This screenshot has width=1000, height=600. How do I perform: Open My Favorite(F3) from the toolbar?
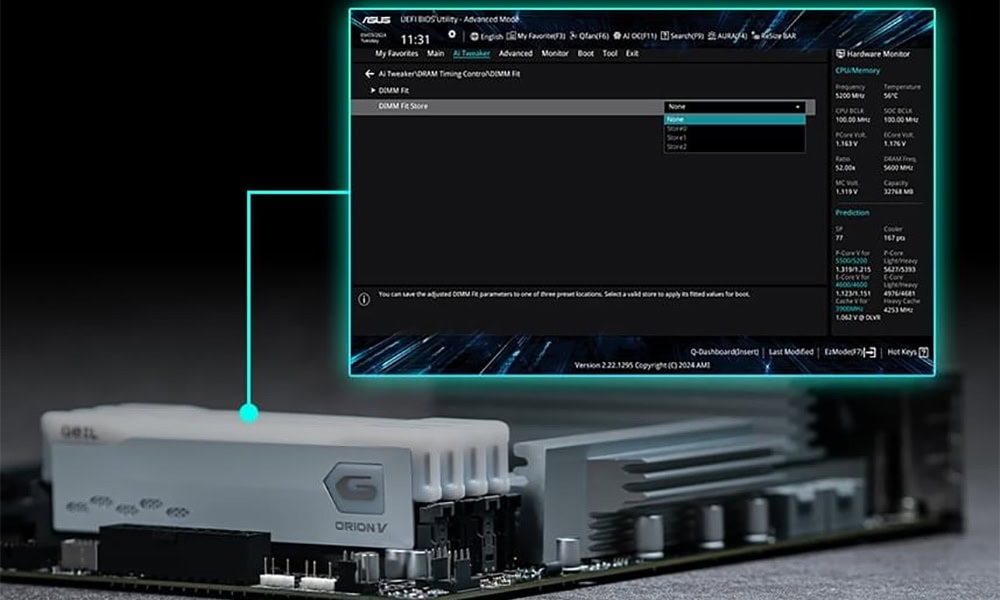536,36
